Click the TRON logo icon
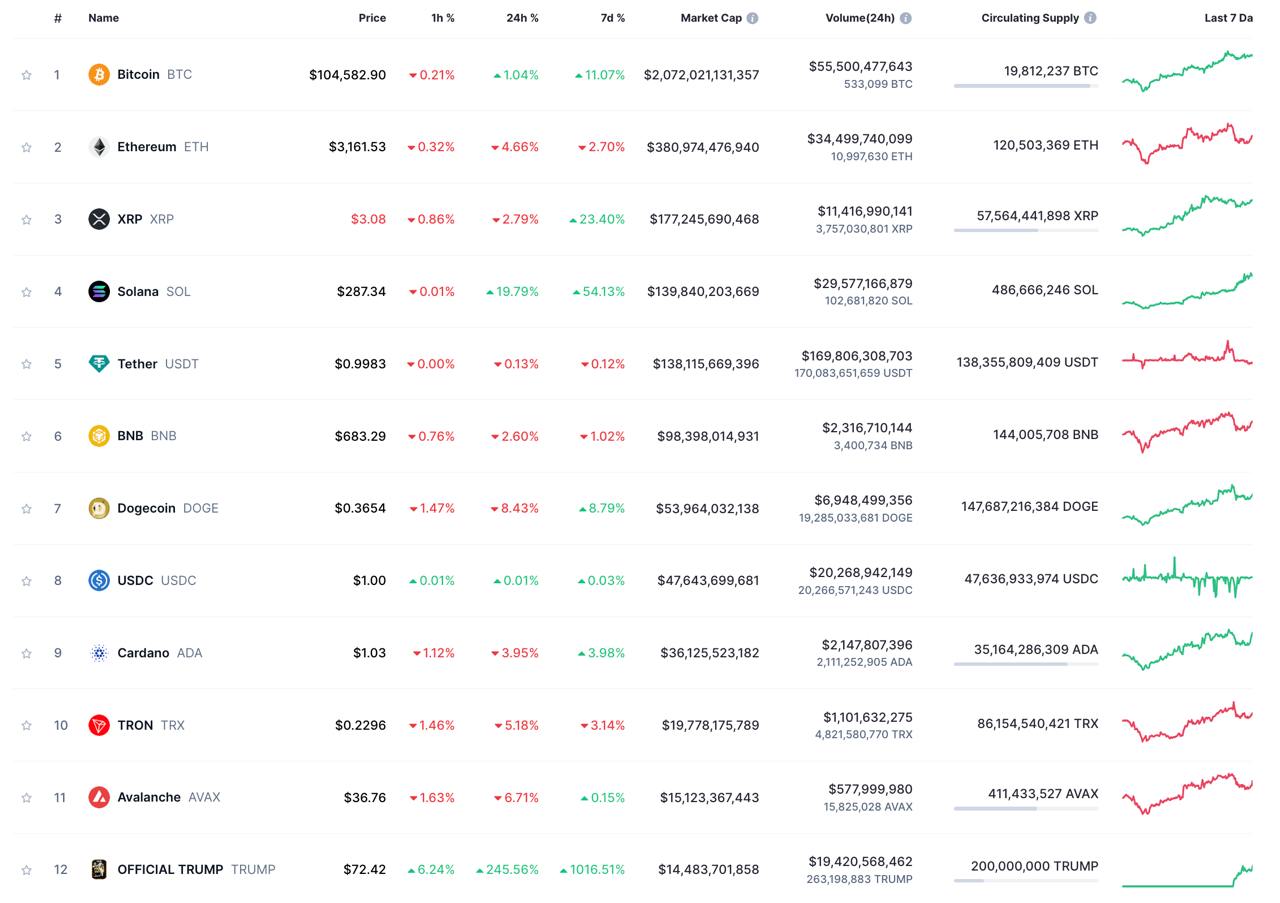 pyautogui.click(x=98, y=726)
